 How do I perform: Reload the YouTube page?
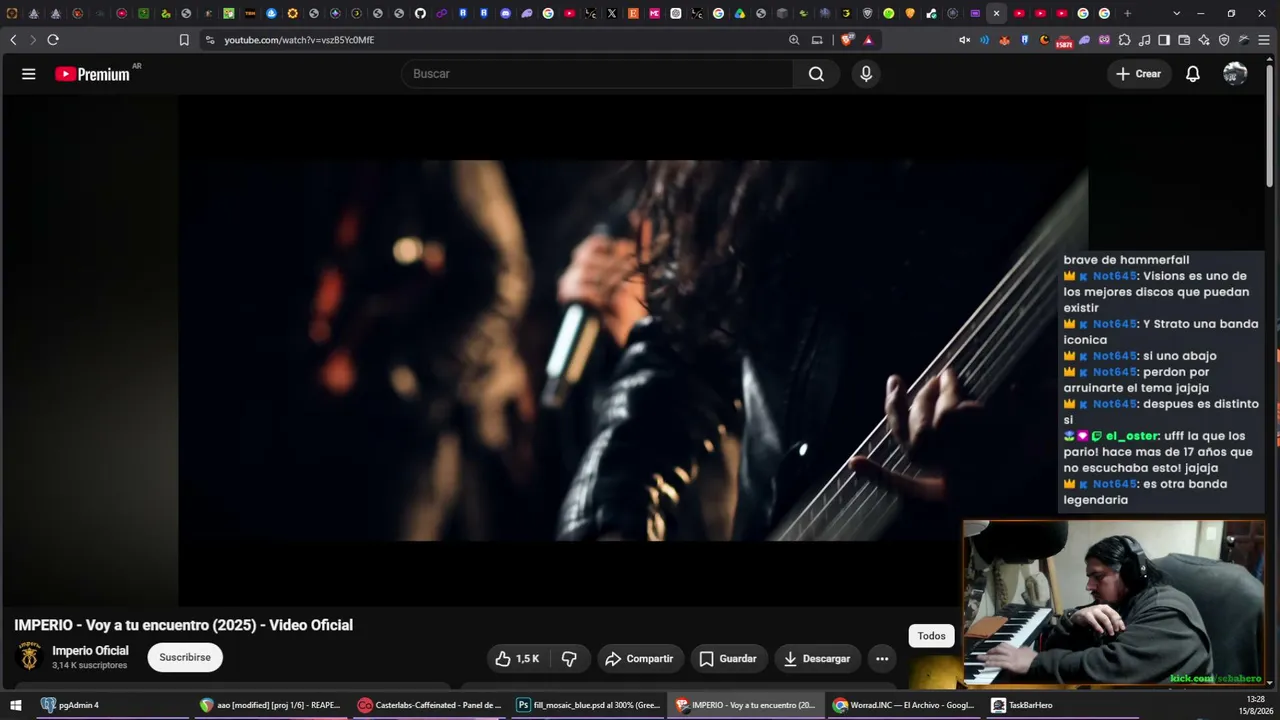[x=53, y=40]
